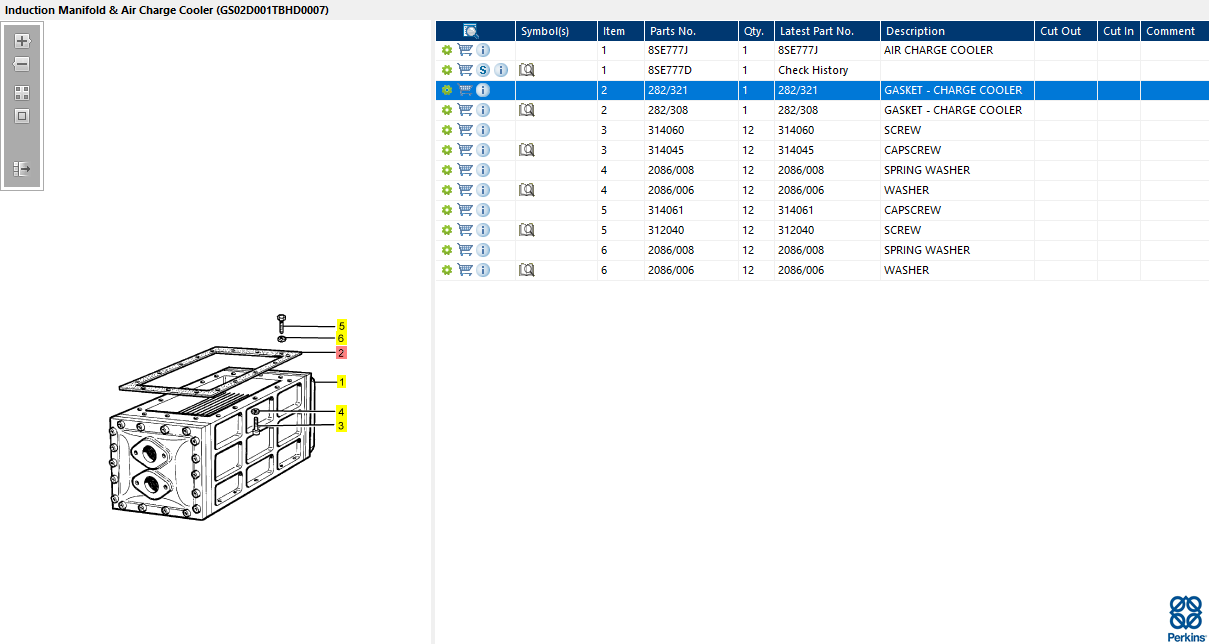This screenshot has height=644, width=1209.
Task: Open the symbol icon for 282/308
Action: [527, 110]
